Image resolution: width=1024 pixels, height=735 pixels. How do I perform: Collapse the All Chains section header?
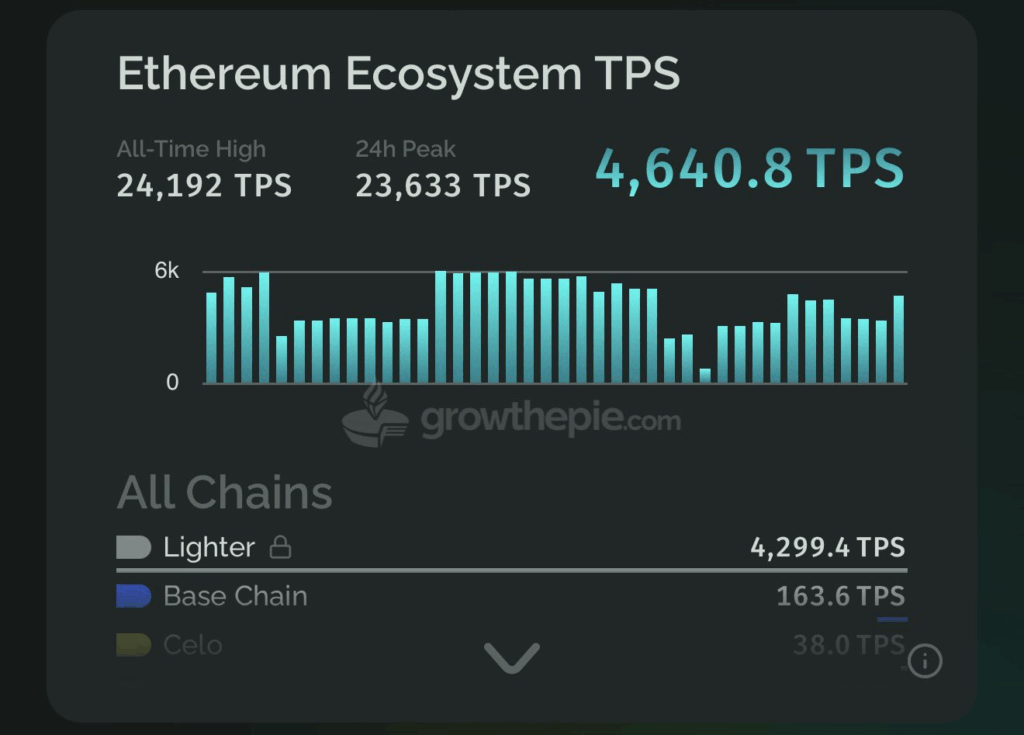point(225,492)
